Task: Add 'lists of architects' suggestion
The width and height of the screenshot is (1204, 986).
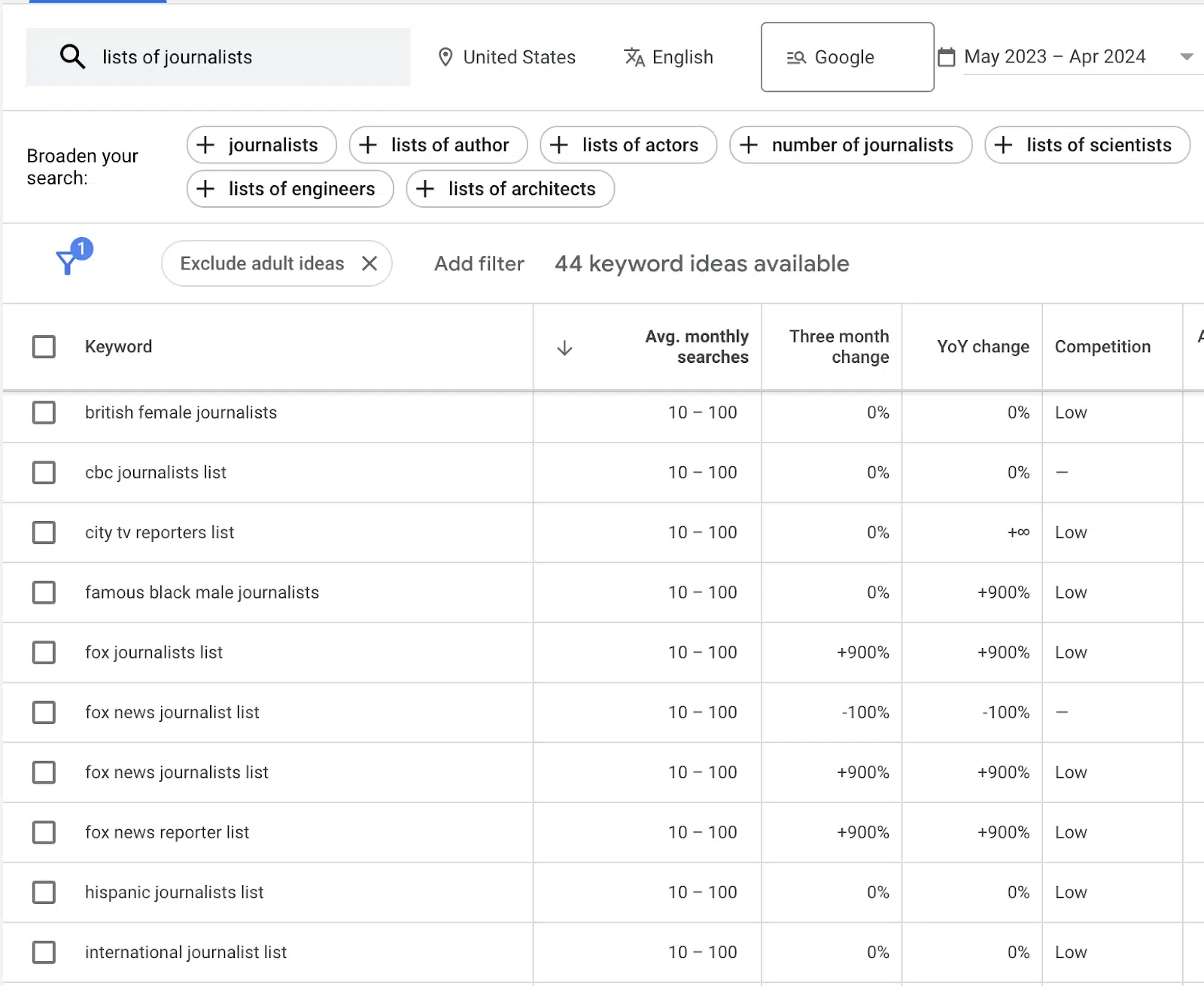Action: pos(510,188)
